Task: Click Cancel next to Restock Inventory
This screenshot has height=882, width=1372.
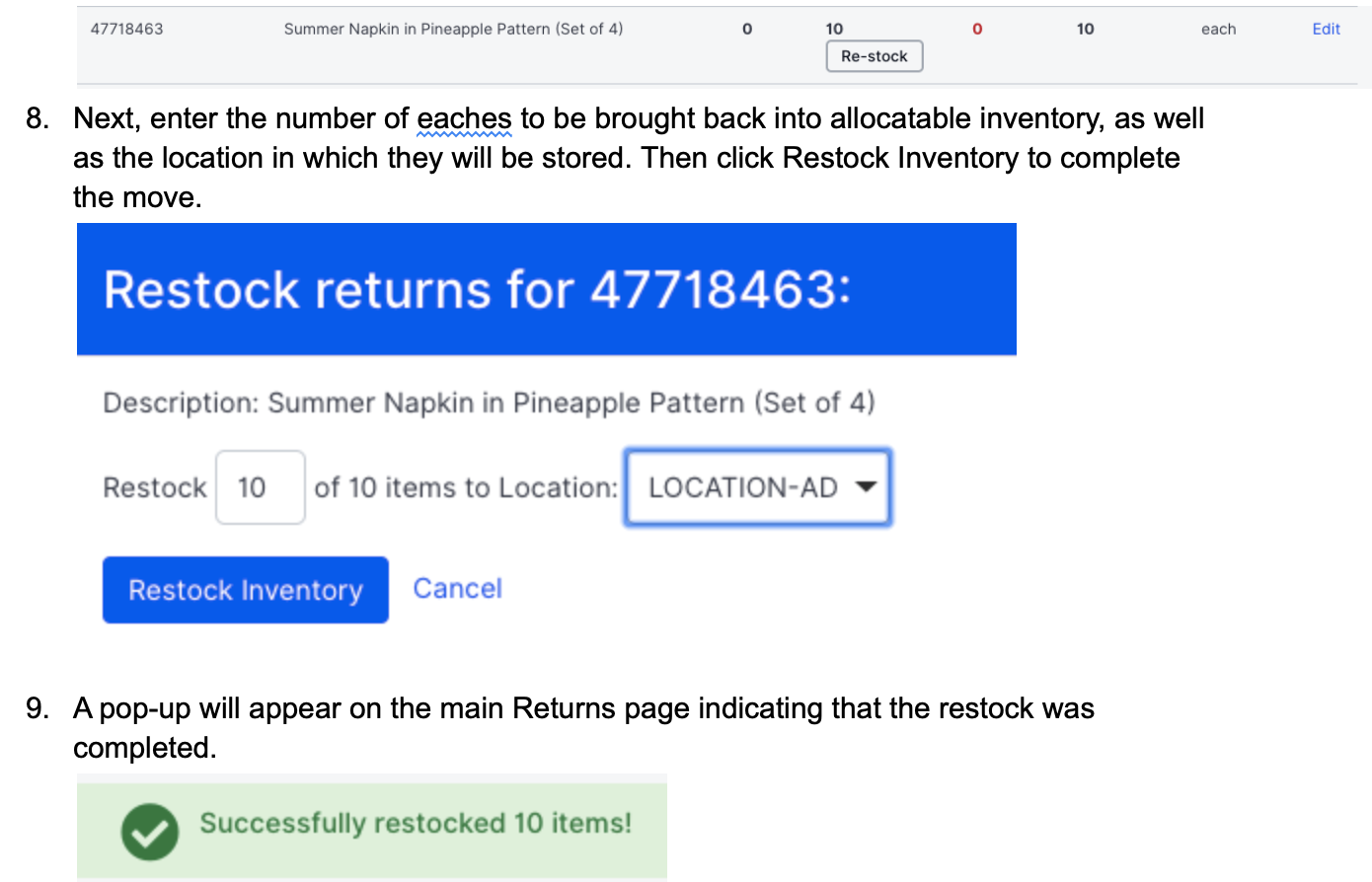Action: pyautogui.click(x=457, y=588)
